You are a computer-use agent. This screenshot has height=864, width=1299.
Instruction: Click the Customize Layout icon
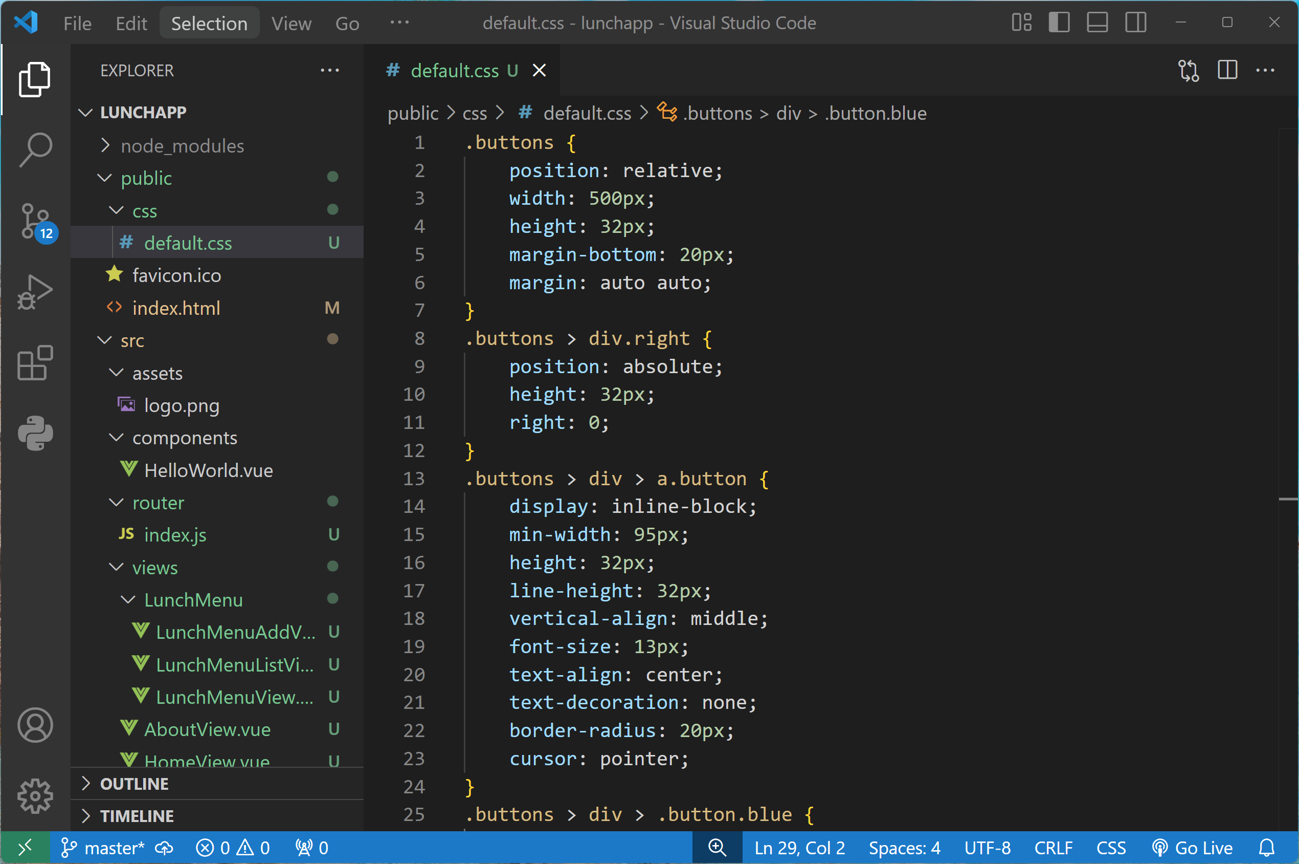coord(1021,22)
